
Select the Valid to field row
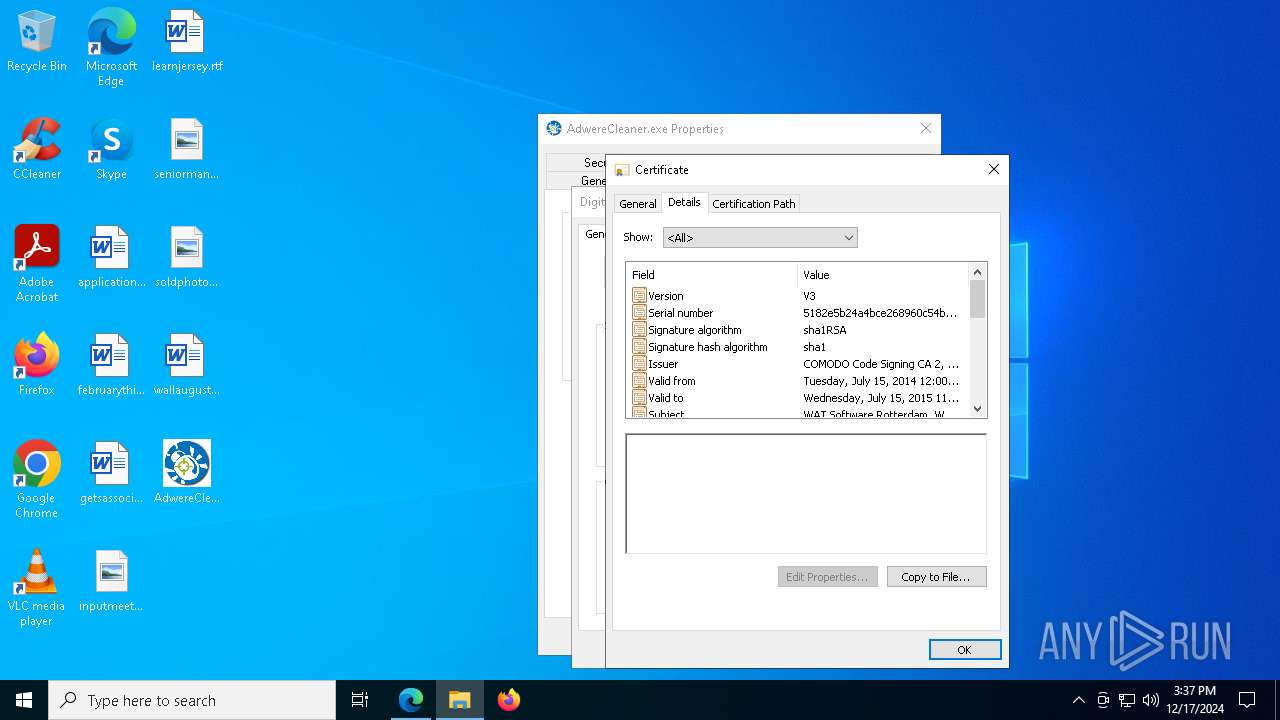[799, 398]
